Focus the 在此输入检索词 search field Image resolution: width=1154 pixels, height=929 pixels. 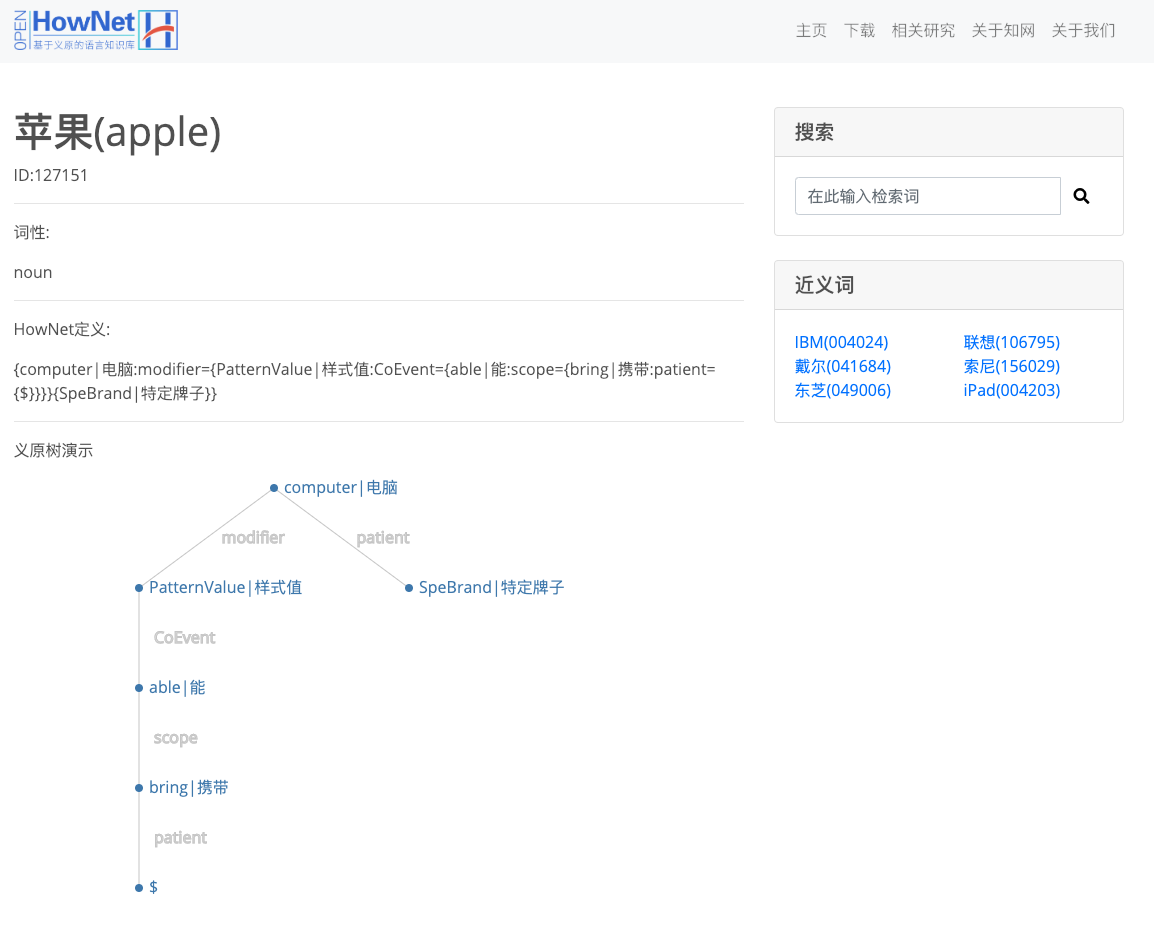click(927, 196)
